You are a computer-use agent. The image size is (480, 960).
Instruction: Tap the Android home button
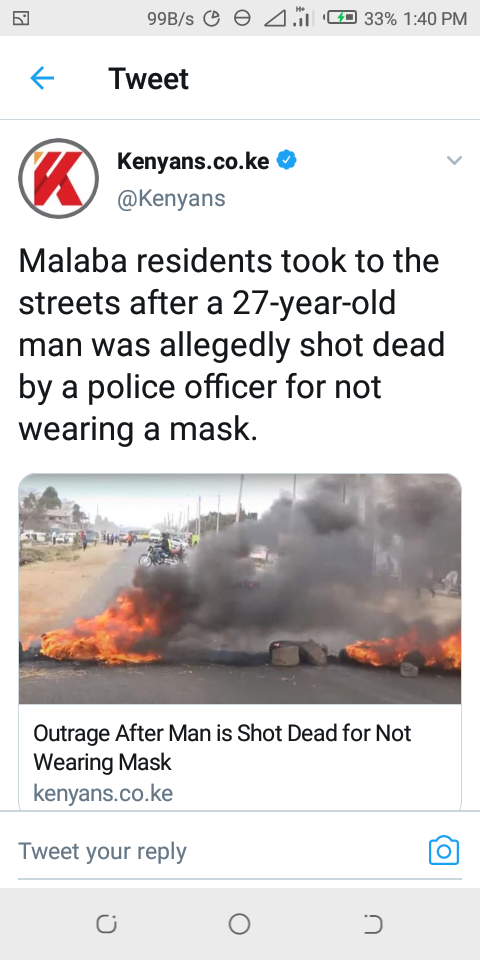click(239, 924)
